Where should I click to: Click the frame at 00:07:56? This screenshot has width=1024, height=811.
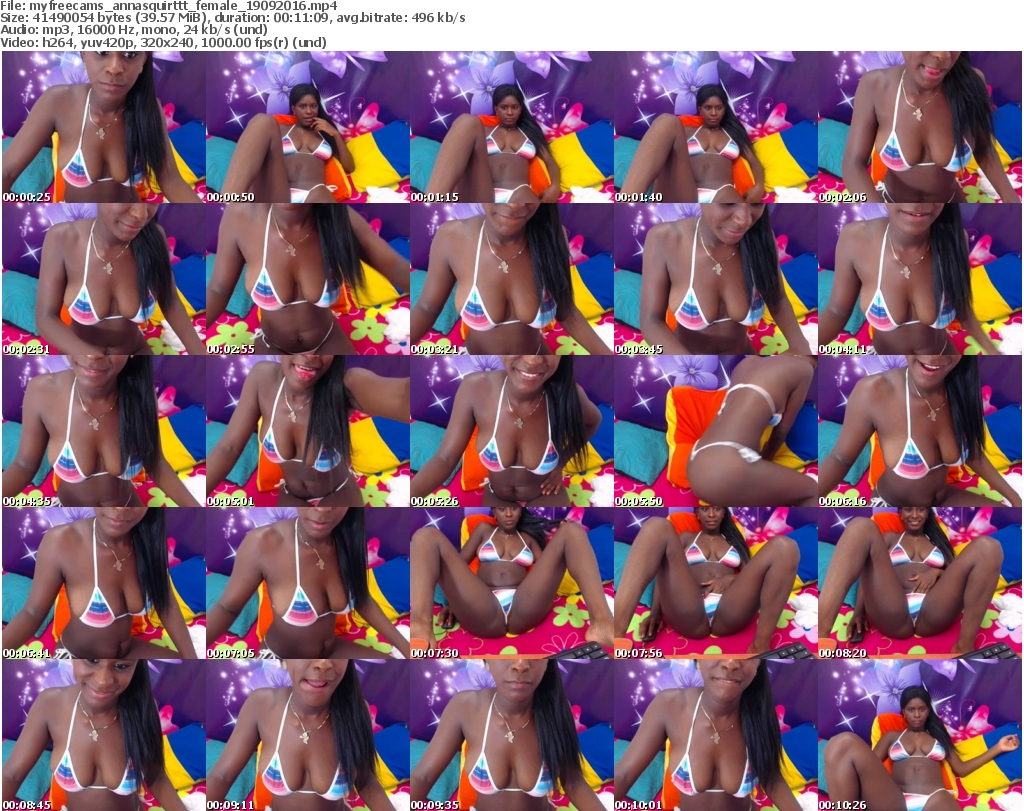(x=715, y=584)
